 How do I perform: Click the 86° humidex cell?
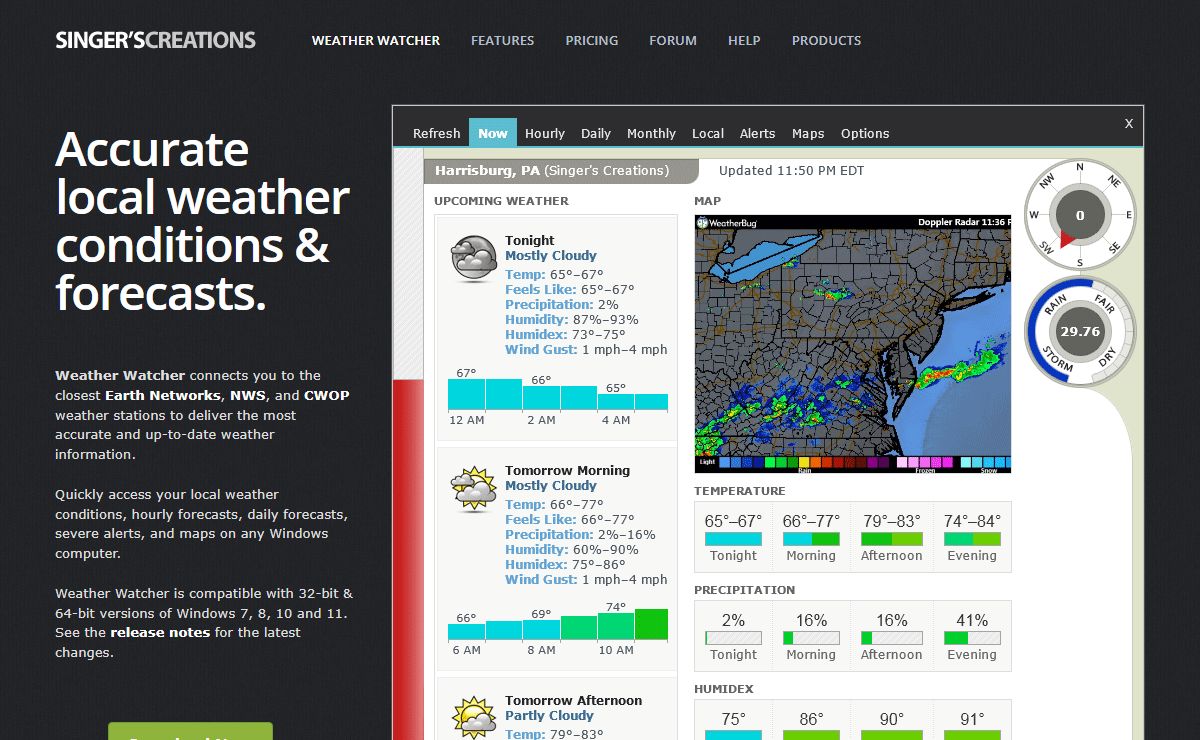coord(811,720)
